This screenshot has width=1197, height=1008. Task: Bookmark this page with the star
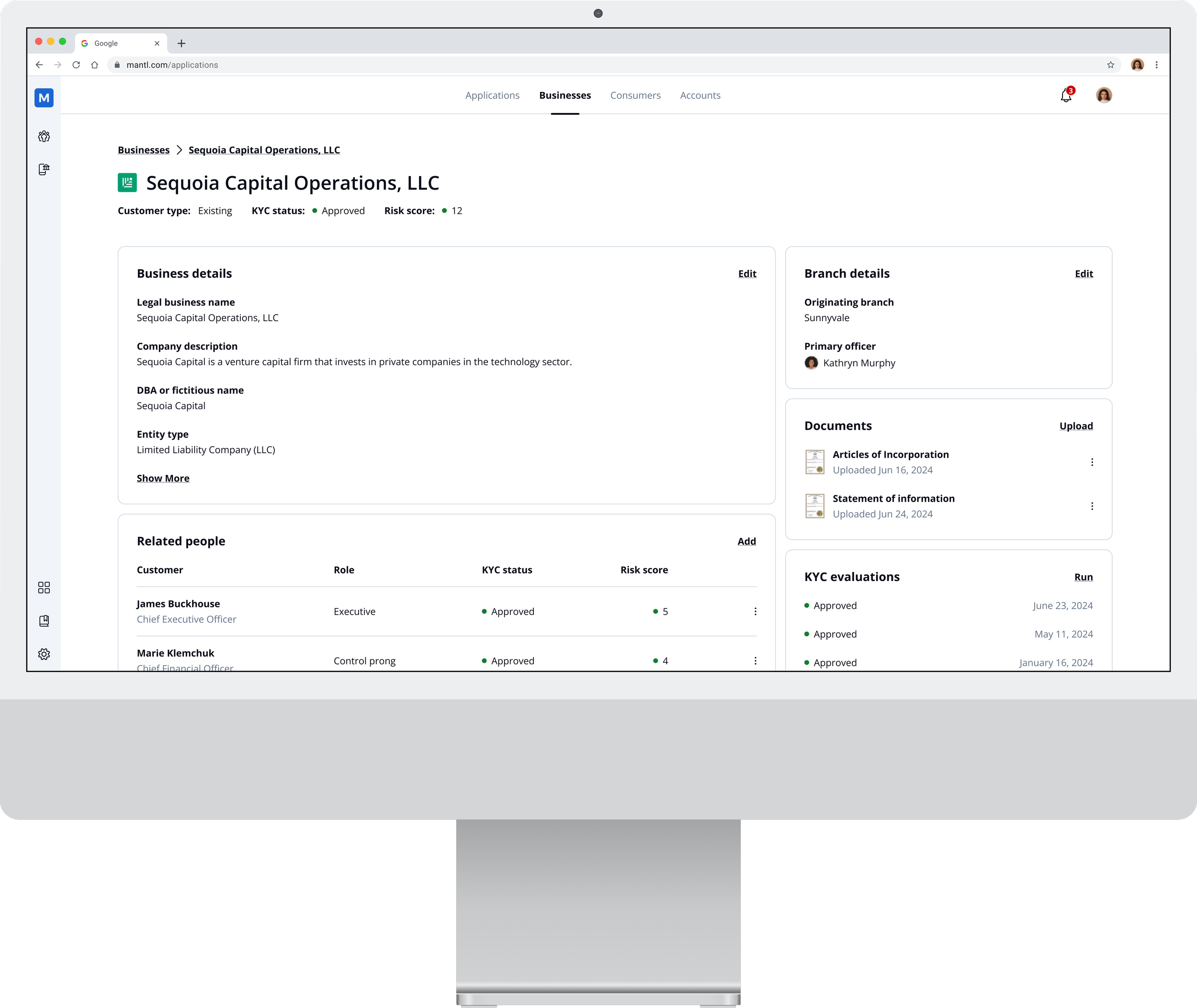[1111, 65]
